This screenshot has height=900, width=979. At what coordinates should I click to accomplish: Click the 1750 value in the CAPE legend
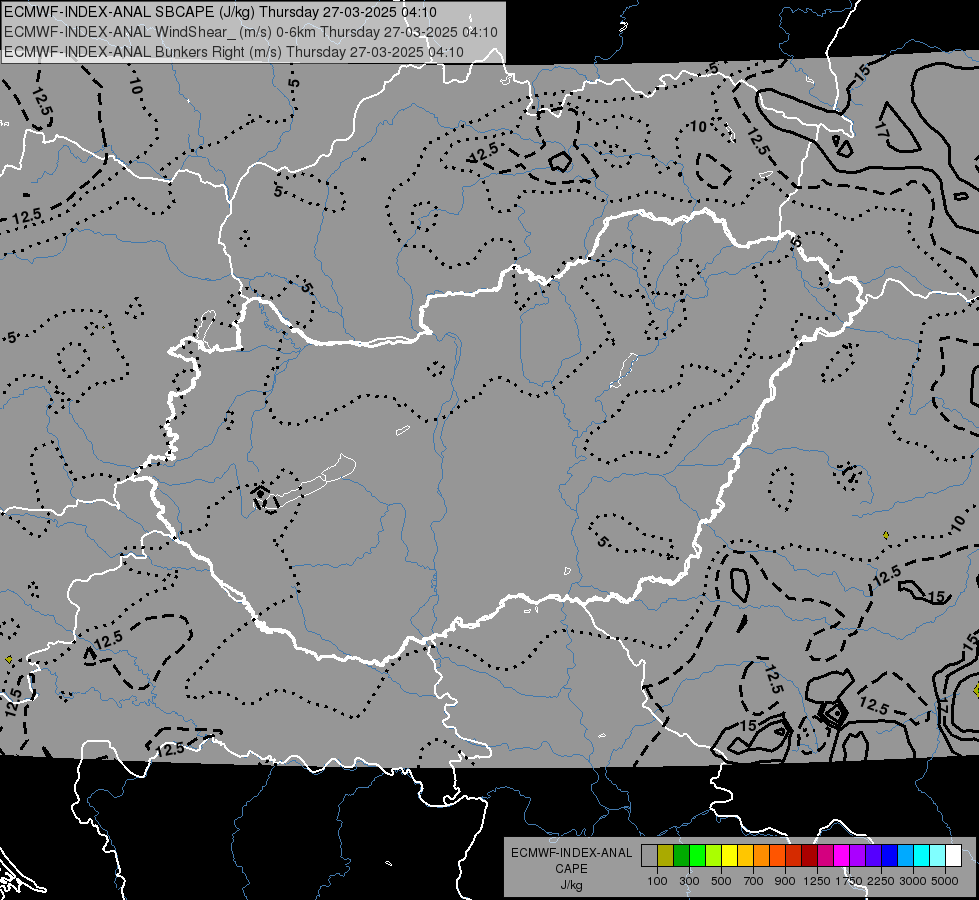pyautogui.click(x=849, y=881)
